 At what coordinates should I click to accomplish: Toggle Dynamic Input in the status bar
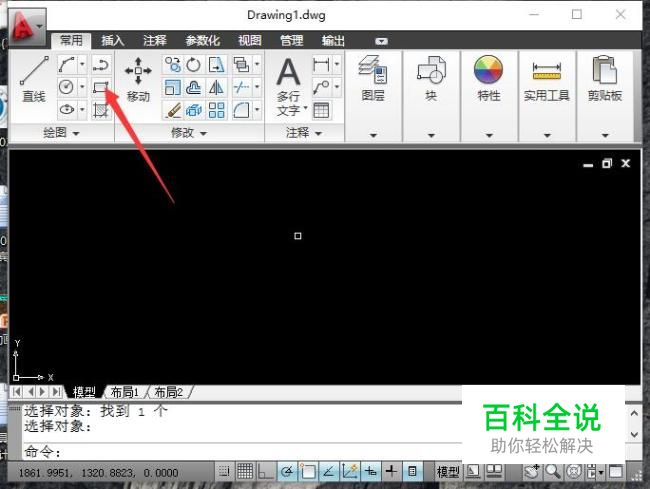pos(371,472)
